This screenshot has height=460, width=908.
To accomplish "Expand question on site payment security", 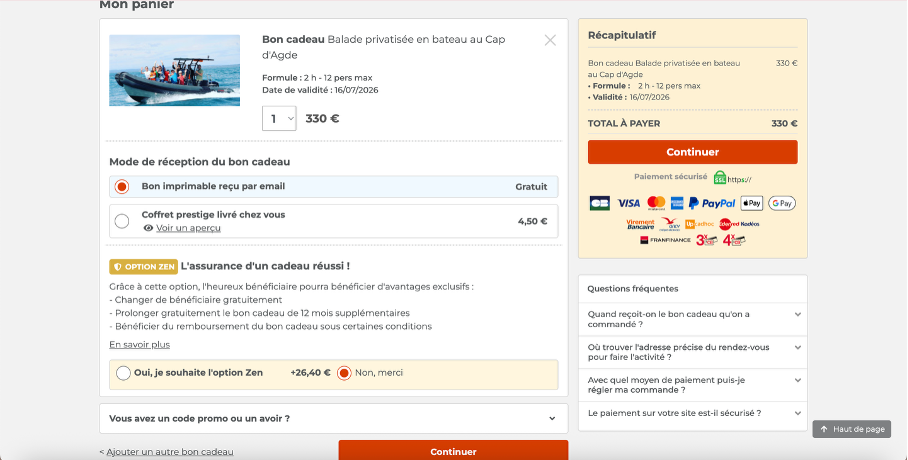I will click(693, 413).
